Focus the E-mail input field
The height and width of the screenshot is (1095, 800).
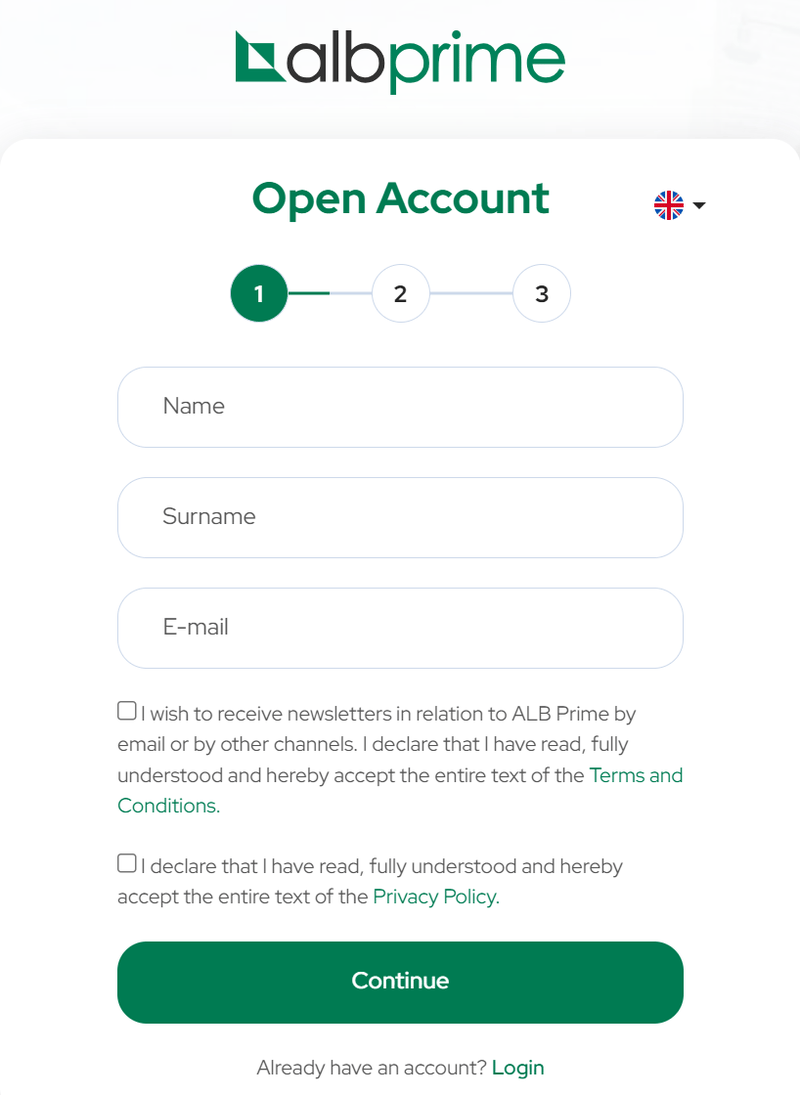[x=400, y=628]
